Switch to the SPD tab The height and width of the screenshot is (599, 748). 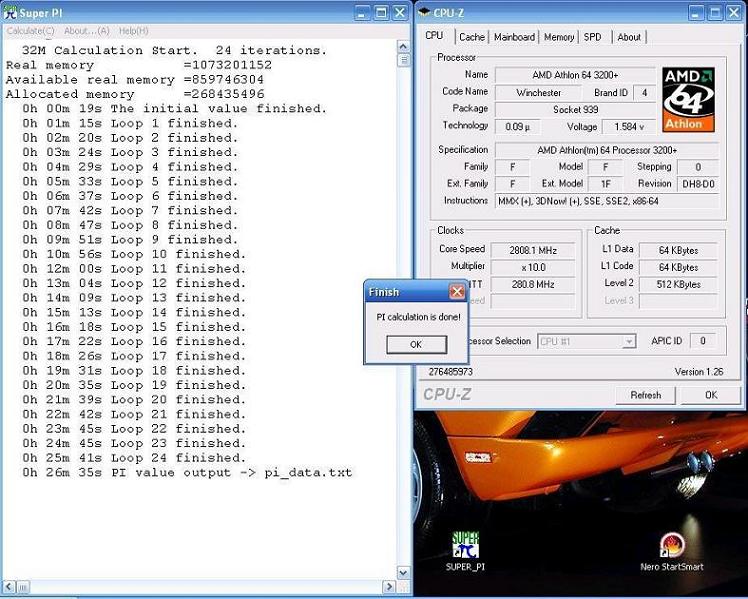(x=592, y=37)
